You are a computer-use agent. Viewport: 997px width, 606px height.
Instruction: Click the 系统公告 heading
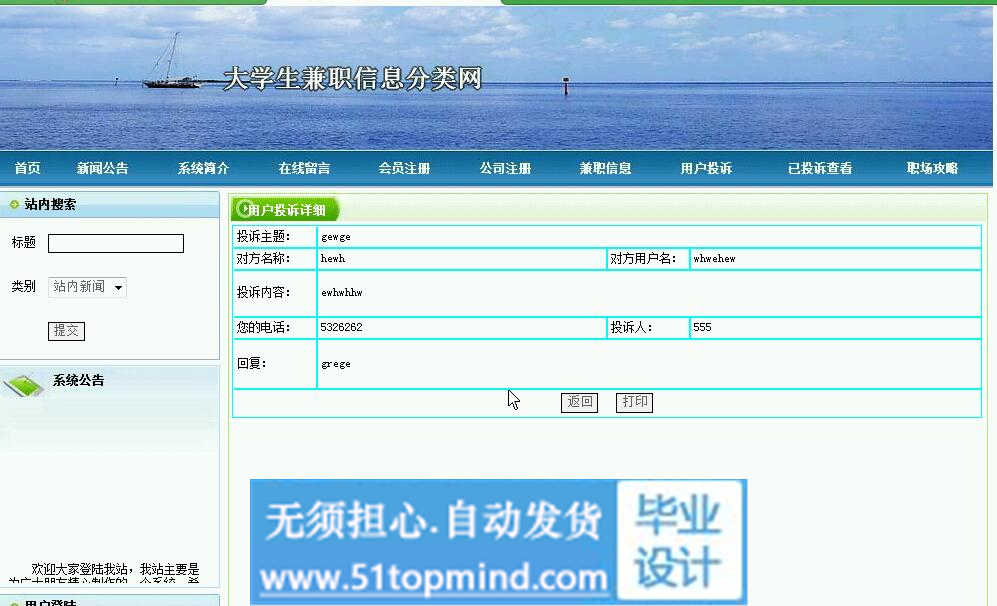coord(78,380)
